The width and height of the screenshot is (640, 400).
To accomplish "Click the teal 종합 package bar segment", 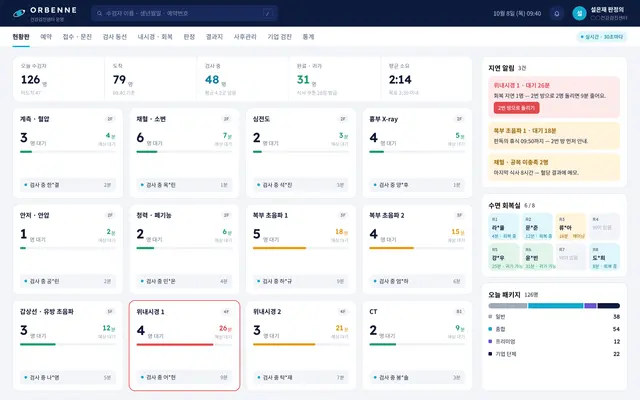I will pyautogui.click(x=556, y=306).
